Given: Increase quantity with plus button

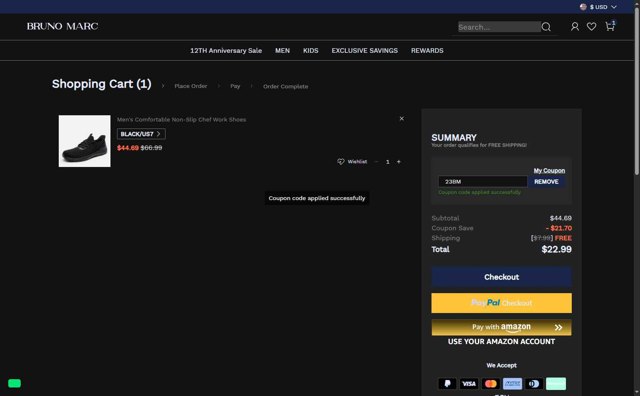Looking at the screenshot, I should 399,162.
